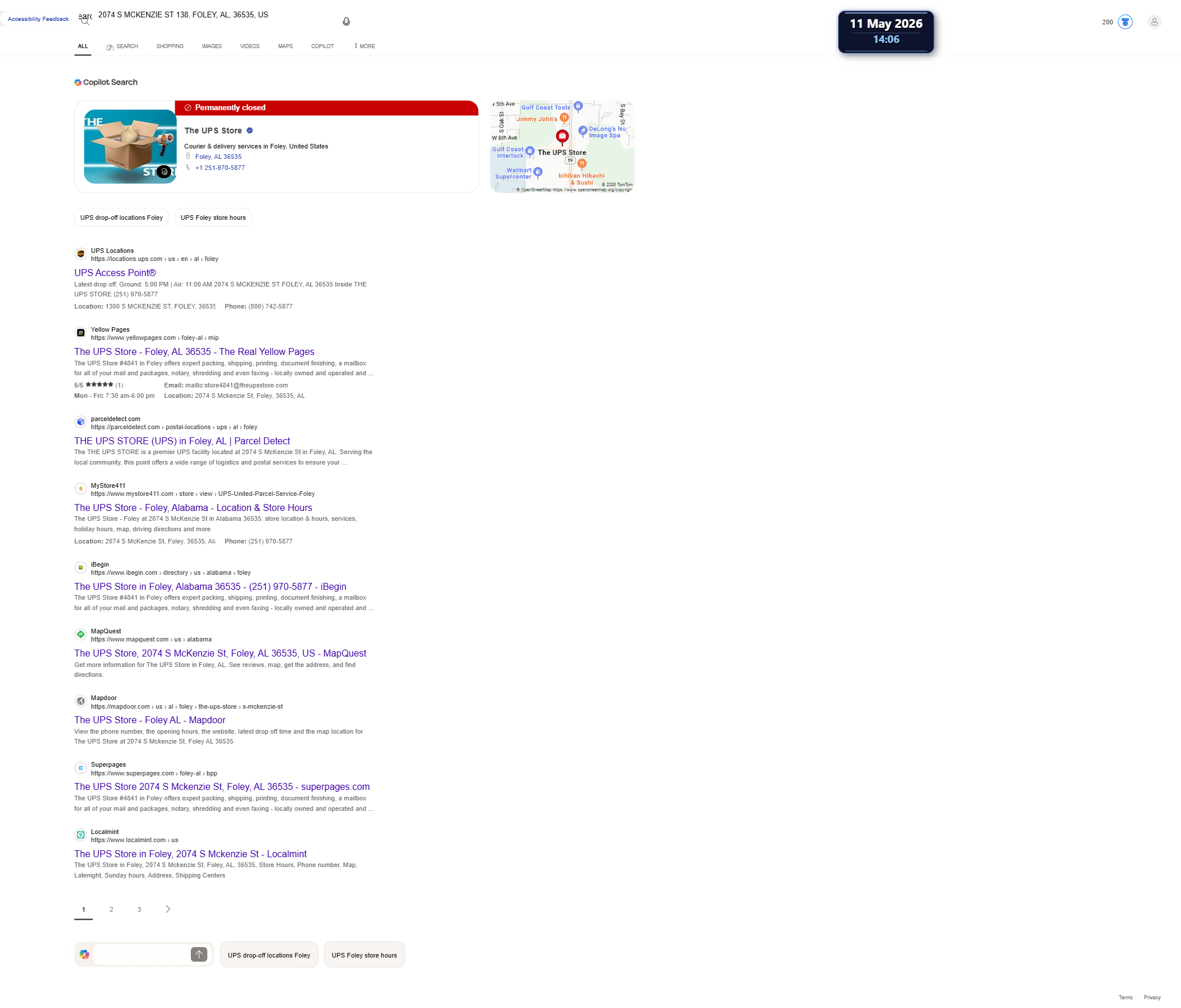Click the Copilot chat input field

click(142, 955)
